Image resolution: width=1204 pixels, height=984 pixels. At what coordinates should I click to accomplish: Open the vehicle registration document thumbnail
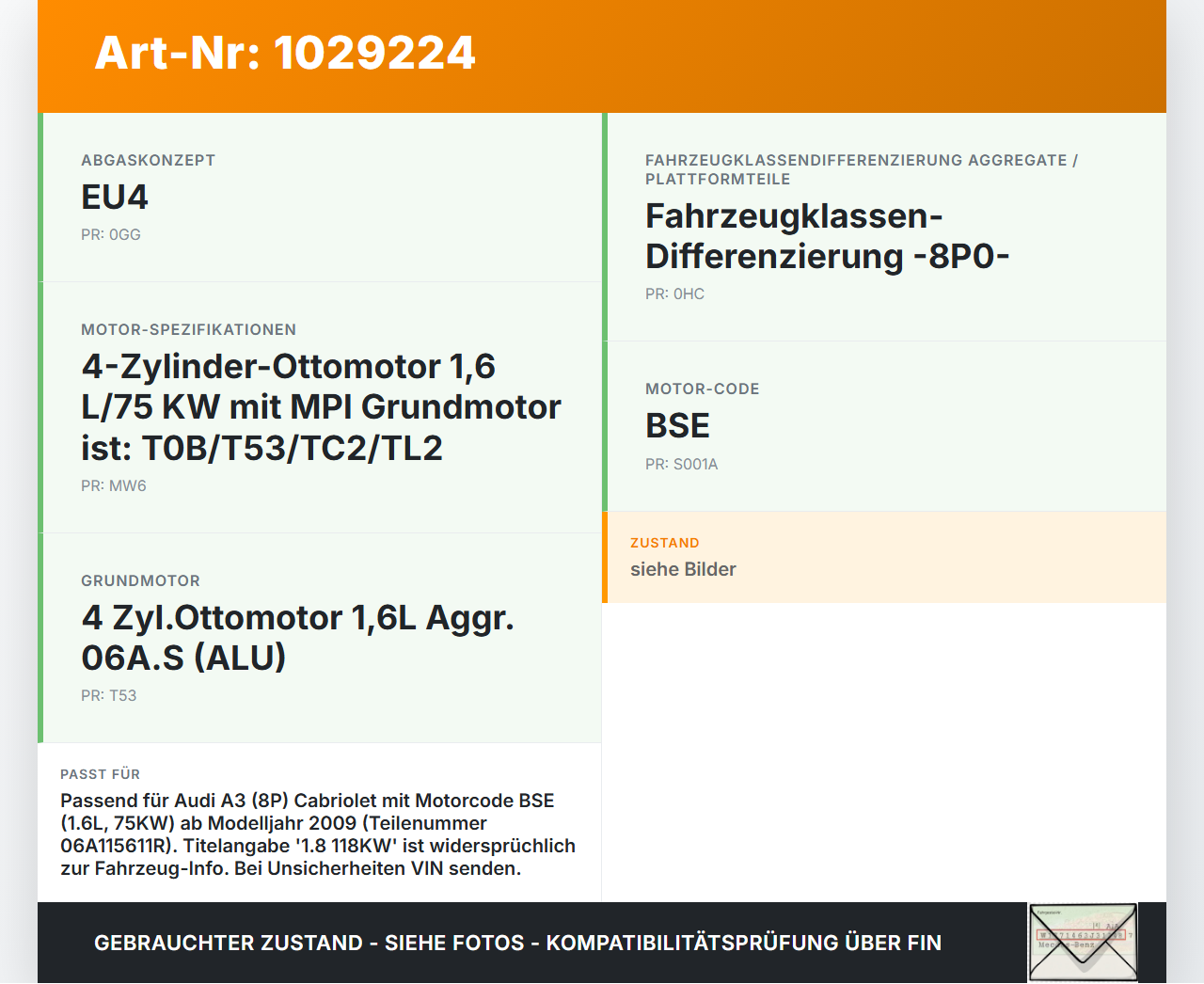pos(1082,942)
